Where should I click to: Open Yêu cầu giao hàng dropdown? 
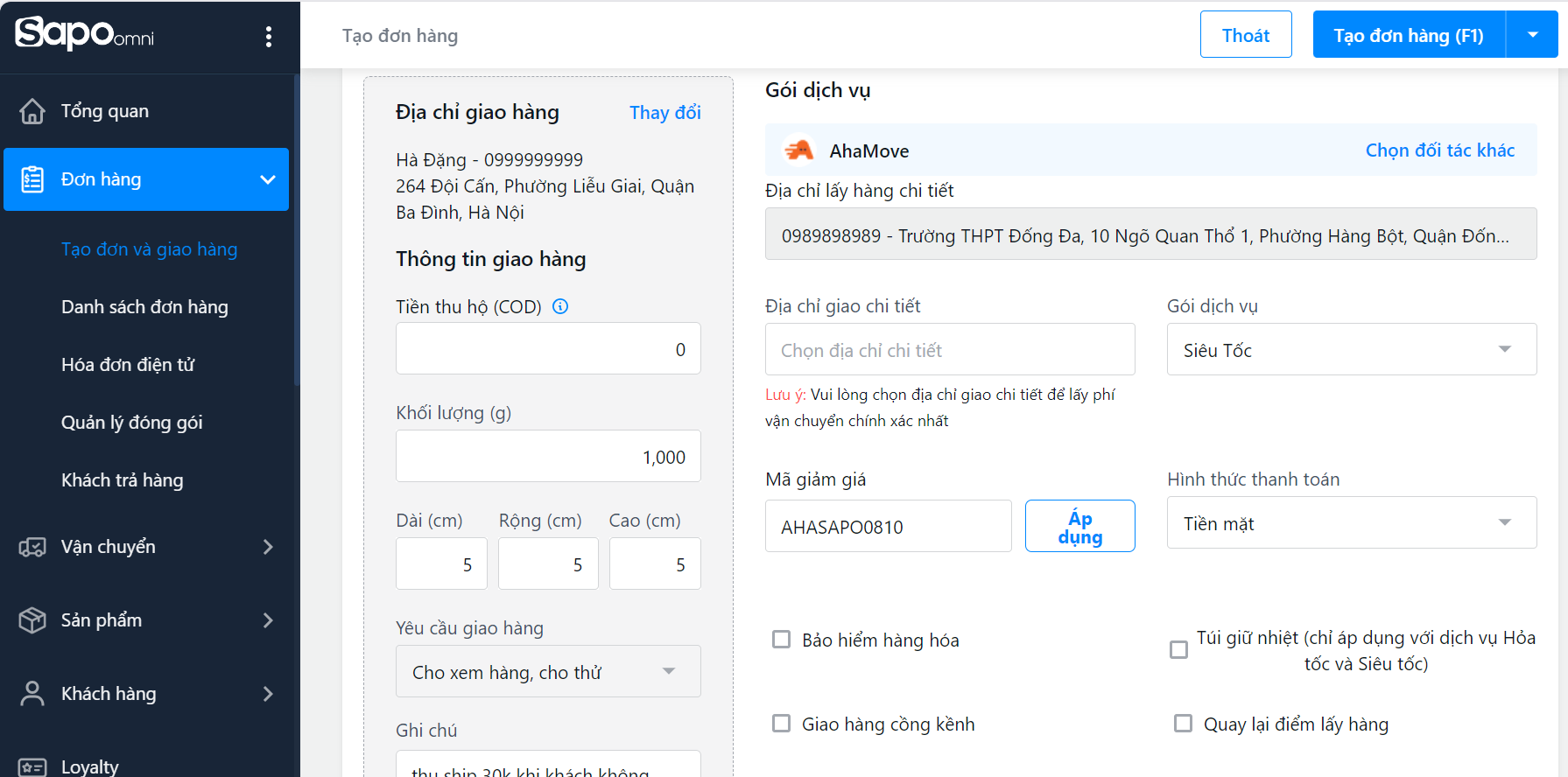tap(548, 671)
